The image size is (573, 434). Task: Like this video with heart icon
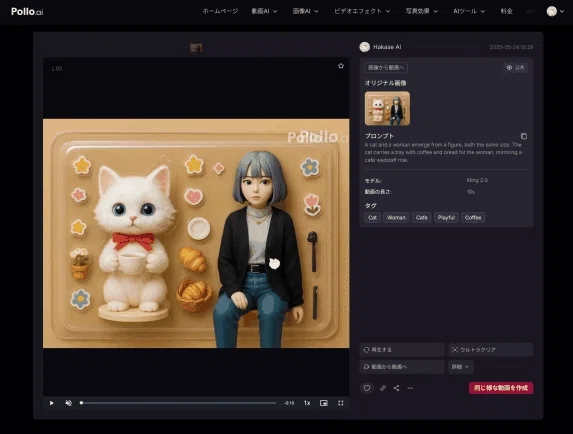(367, 388)
